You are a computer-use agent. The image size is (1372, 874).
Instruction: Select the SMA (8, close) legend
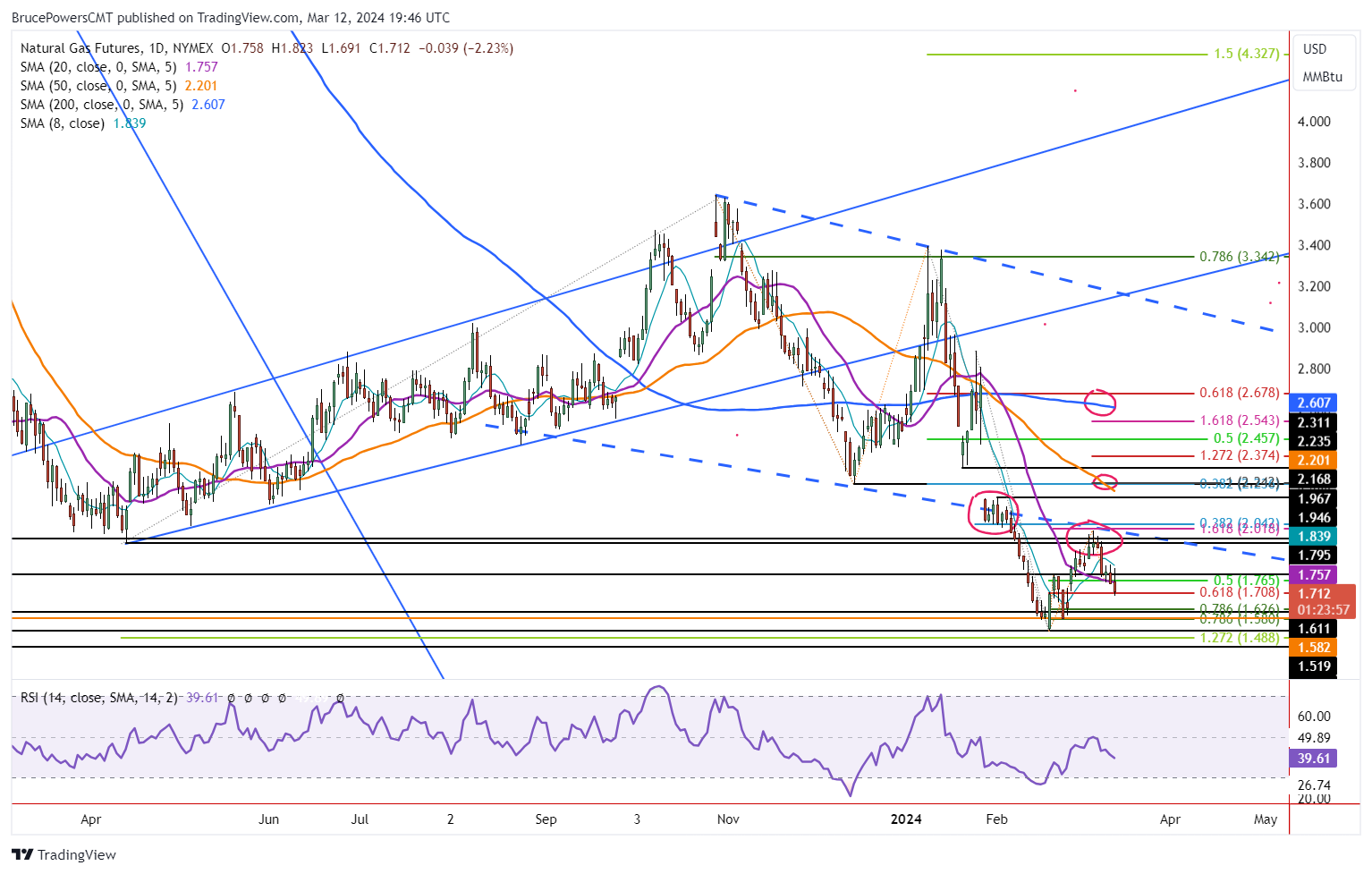pyautogui.click(x=83, y=123)
